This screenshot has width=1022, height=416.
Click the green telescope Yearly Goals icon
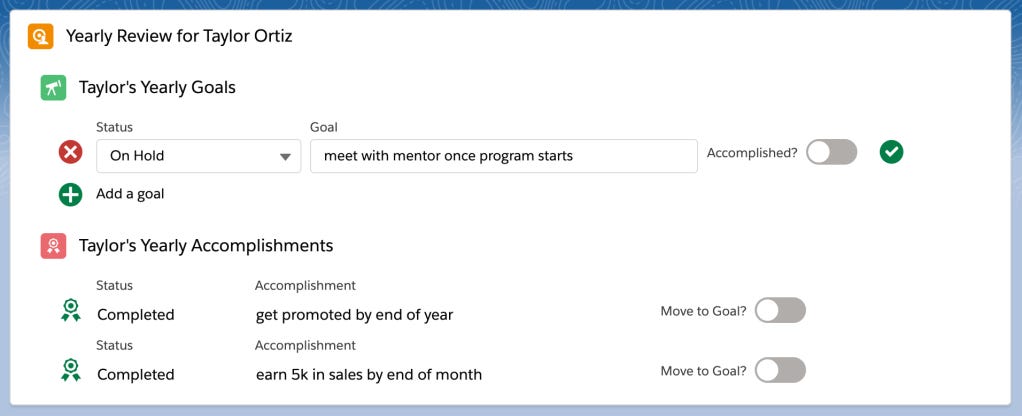54,88
